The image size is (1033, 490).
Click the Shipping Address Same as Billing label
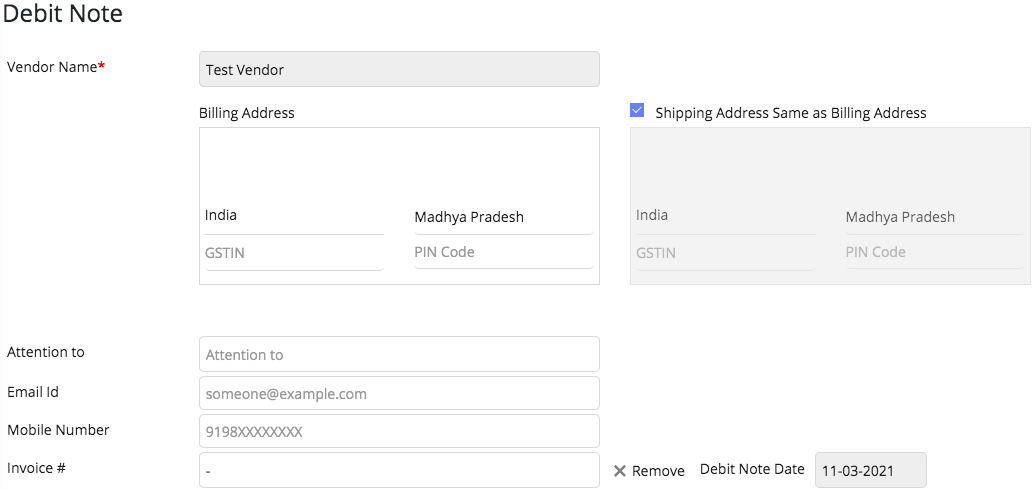tap(790, 113)
